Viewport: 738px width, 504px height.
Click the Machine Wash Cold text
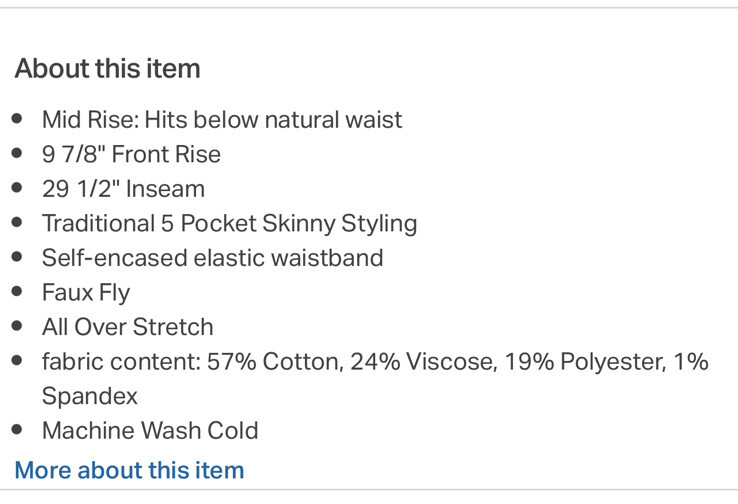150,431
